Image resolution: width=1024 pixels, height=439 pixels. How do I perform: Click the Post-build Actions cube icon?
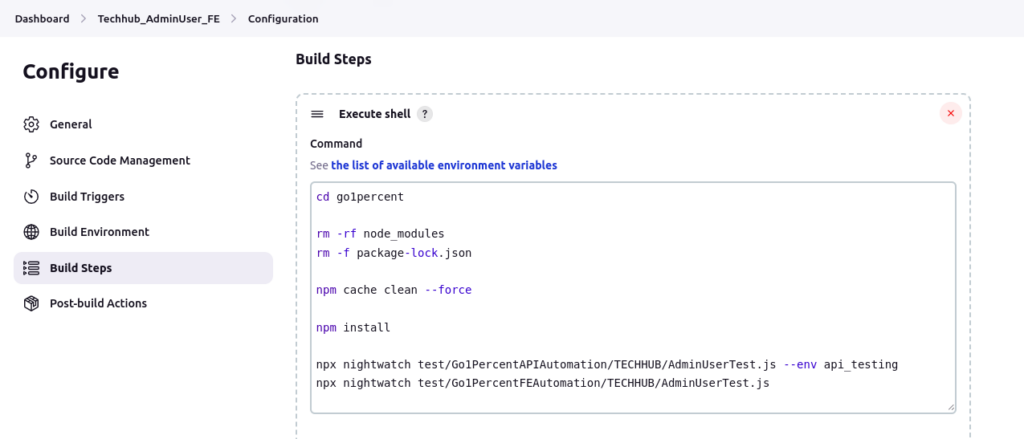(x=30, y=303)
